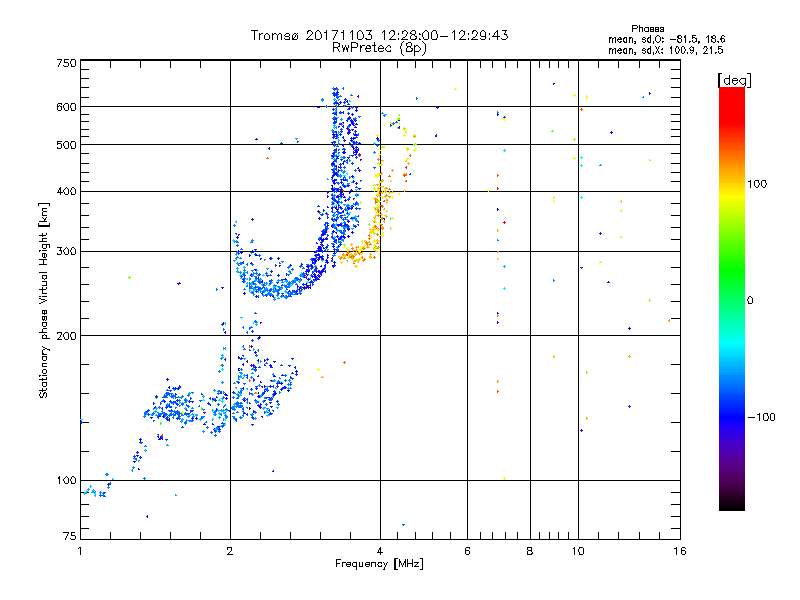Image resolution: width=800 pixels, height=600 pixels.
Task: Click the '750' height axis tick label
Action: click(66, 63)
